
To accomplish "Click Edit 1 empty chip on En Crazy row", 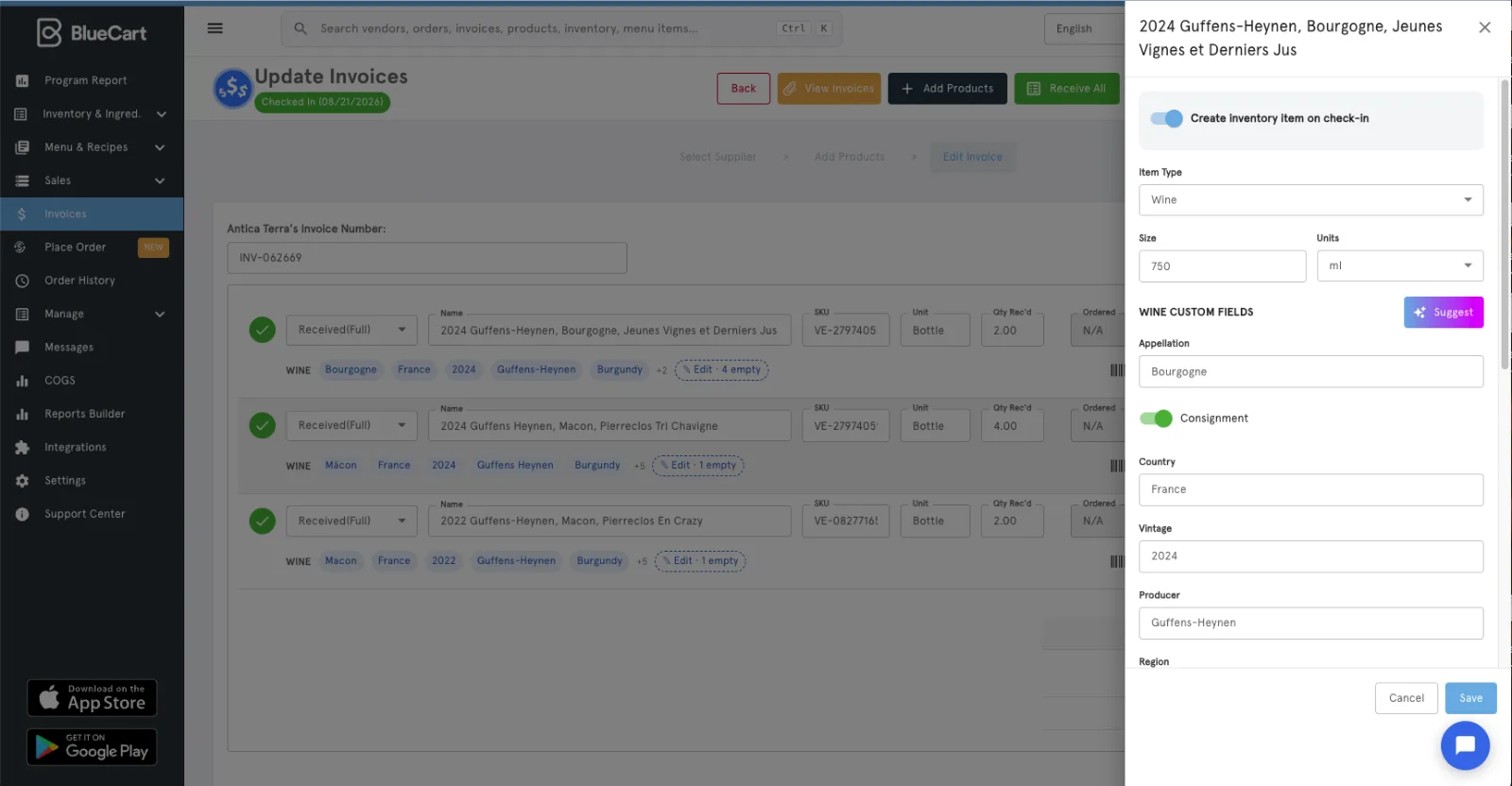I will [x=700, y=561].
